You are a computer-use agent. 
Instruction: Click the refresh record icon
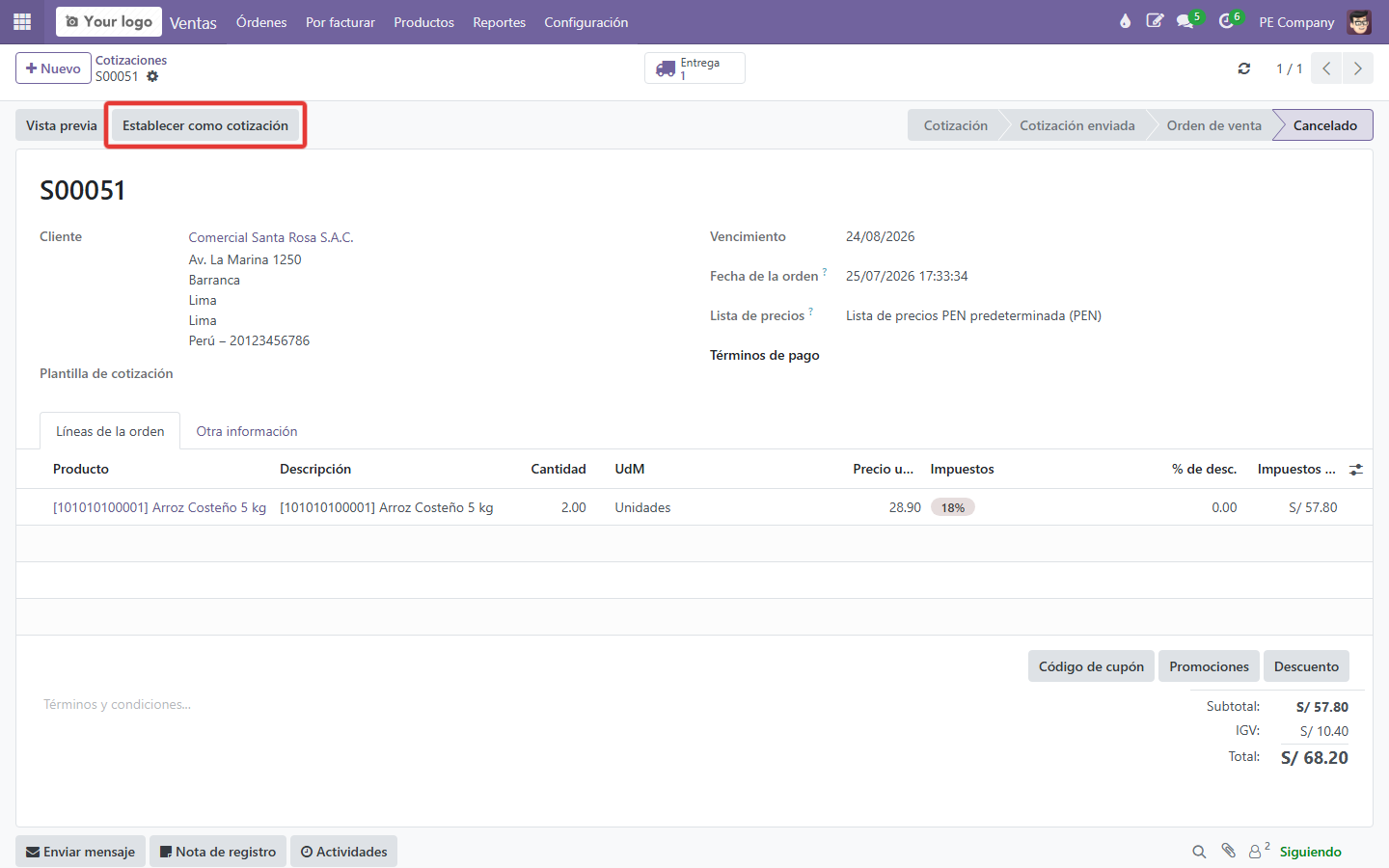[x=1244, y=68]
